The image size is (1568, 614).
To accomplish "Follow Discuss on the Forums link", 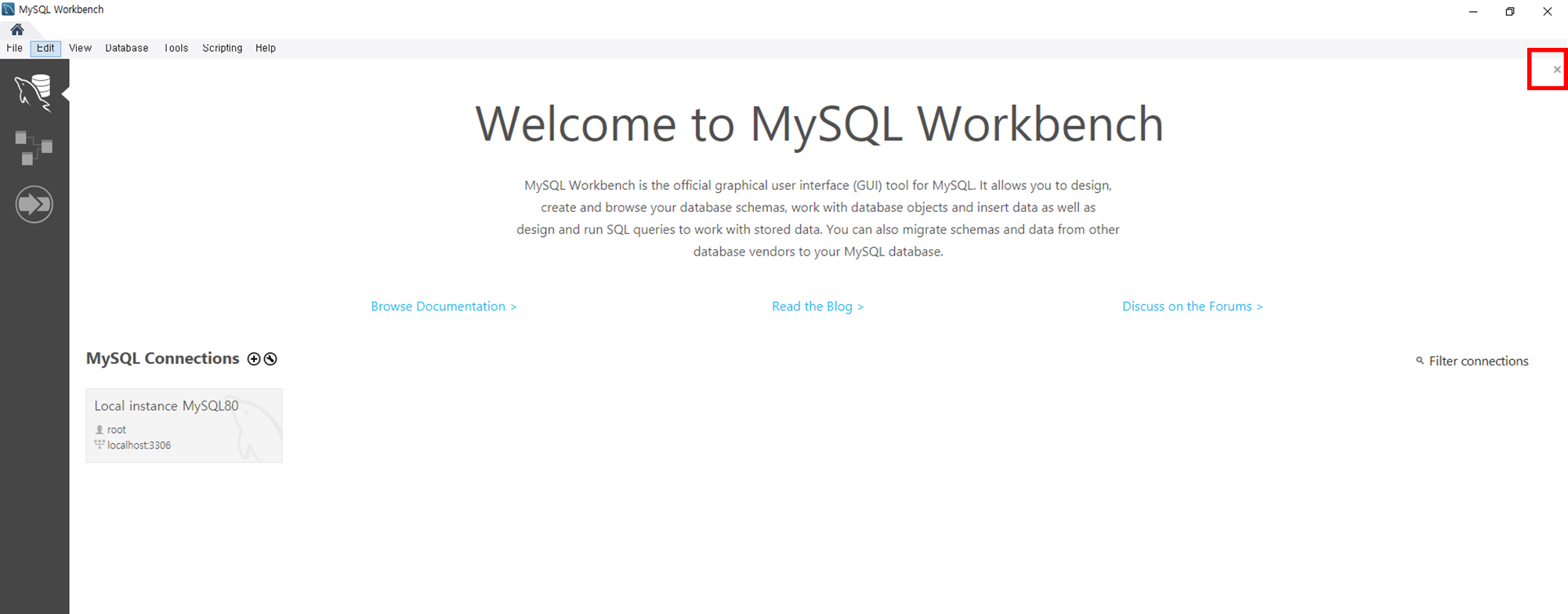I will [x=1192, y=306].
